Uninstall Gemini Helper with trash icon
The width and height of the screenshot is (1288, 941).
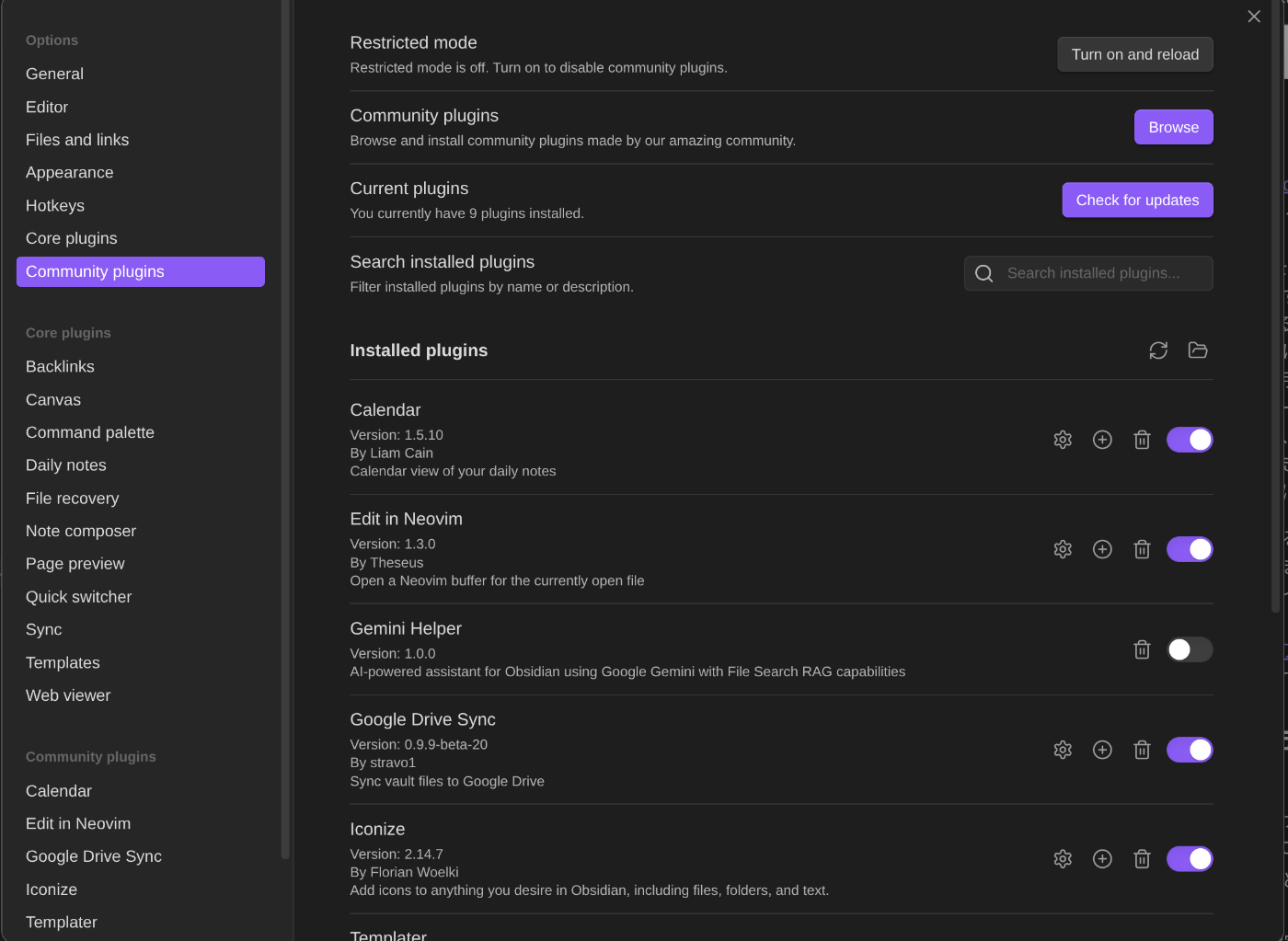1142,649
